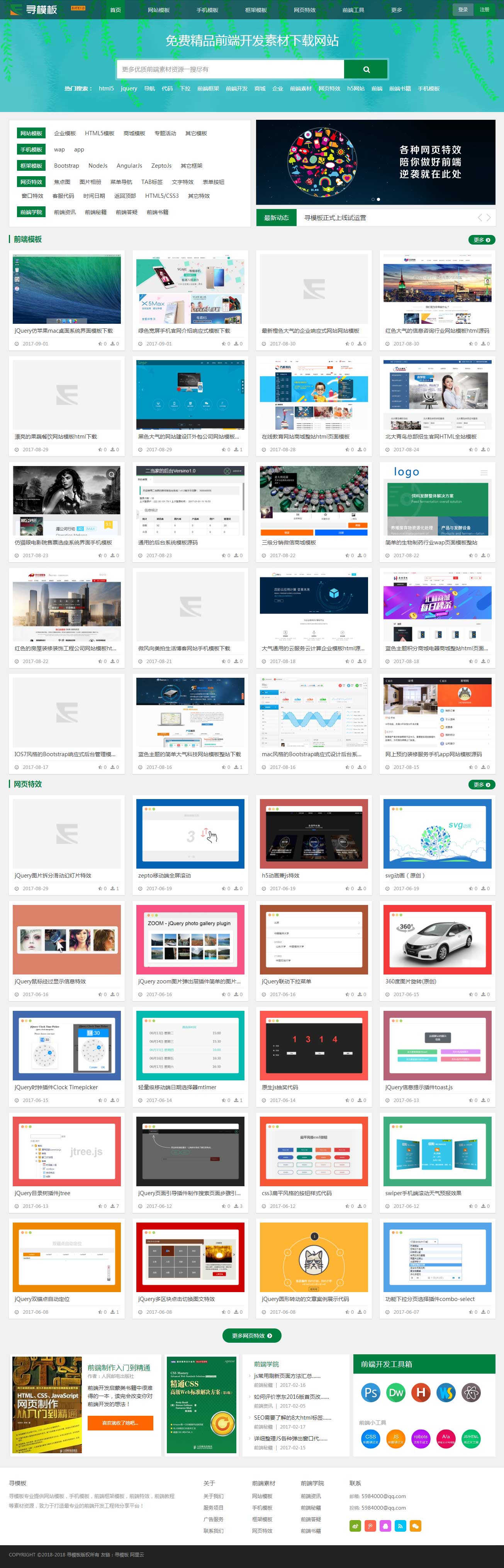This screenshot has height=1568, width=504.
Task: Open the robots file generator tool
Action: point(421,1439)
